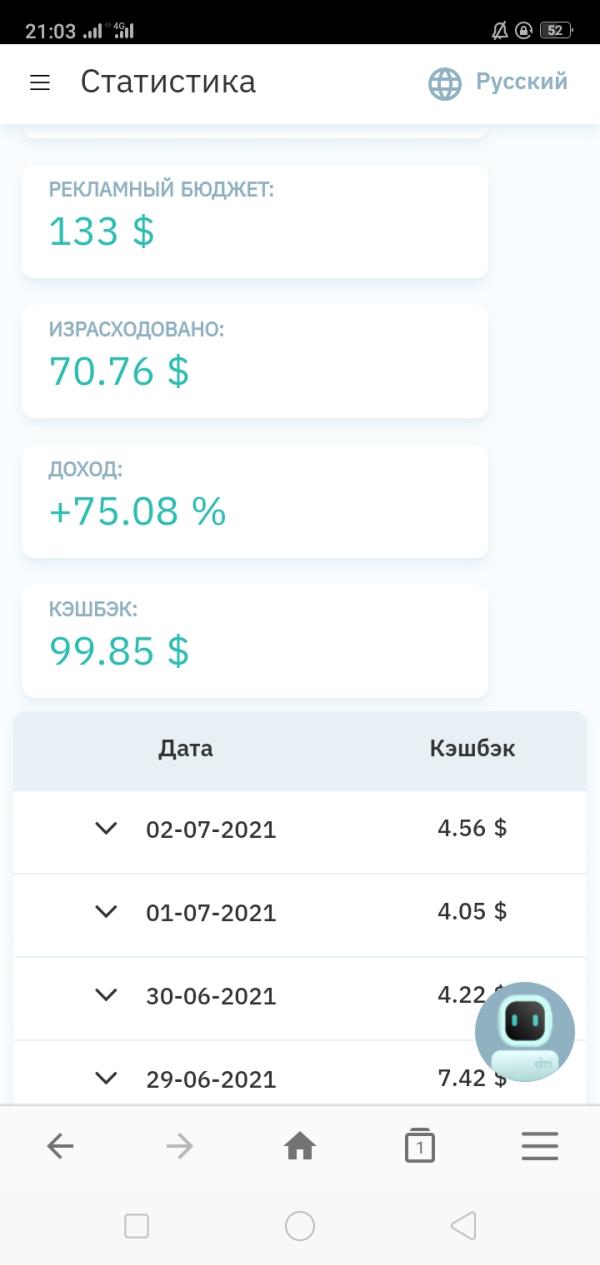Tap the Android home circle button
This screenshot has width=600, height=1265.
pos(300,1226)
